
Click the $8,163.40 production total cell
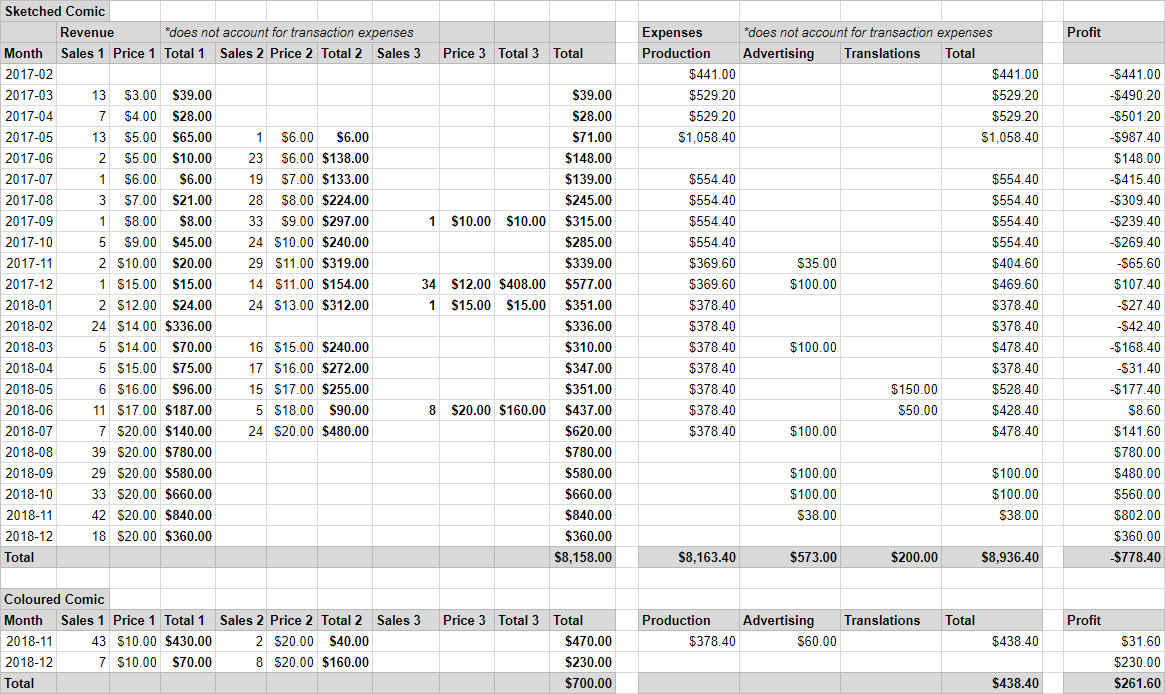click(x=689, y=557)
